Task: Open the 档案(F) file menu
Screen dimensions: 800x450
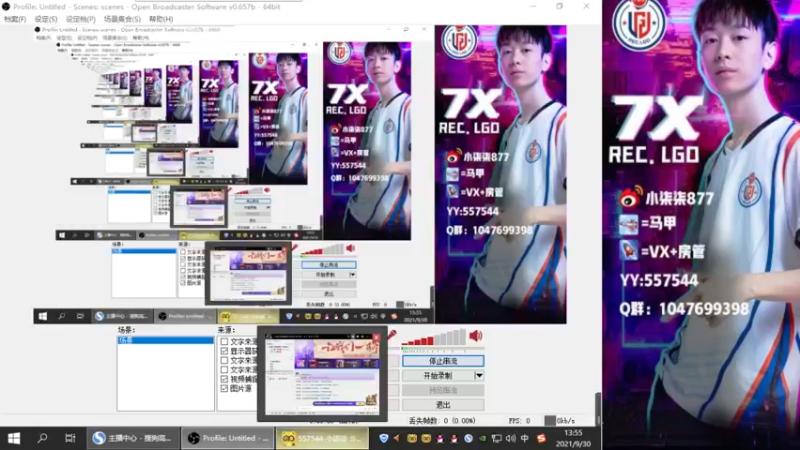Action: [15, 19]
